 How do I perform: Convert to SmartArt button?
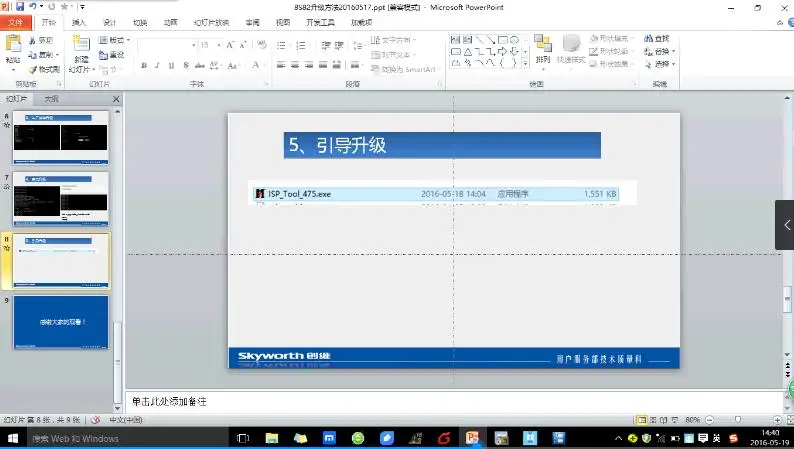point(404,69)
